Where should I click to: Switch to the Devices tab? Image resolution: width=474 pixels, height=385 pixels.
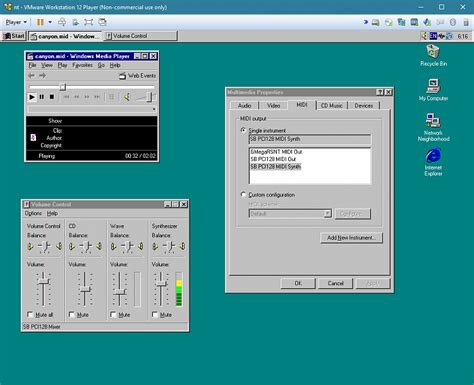click(364, 106)
